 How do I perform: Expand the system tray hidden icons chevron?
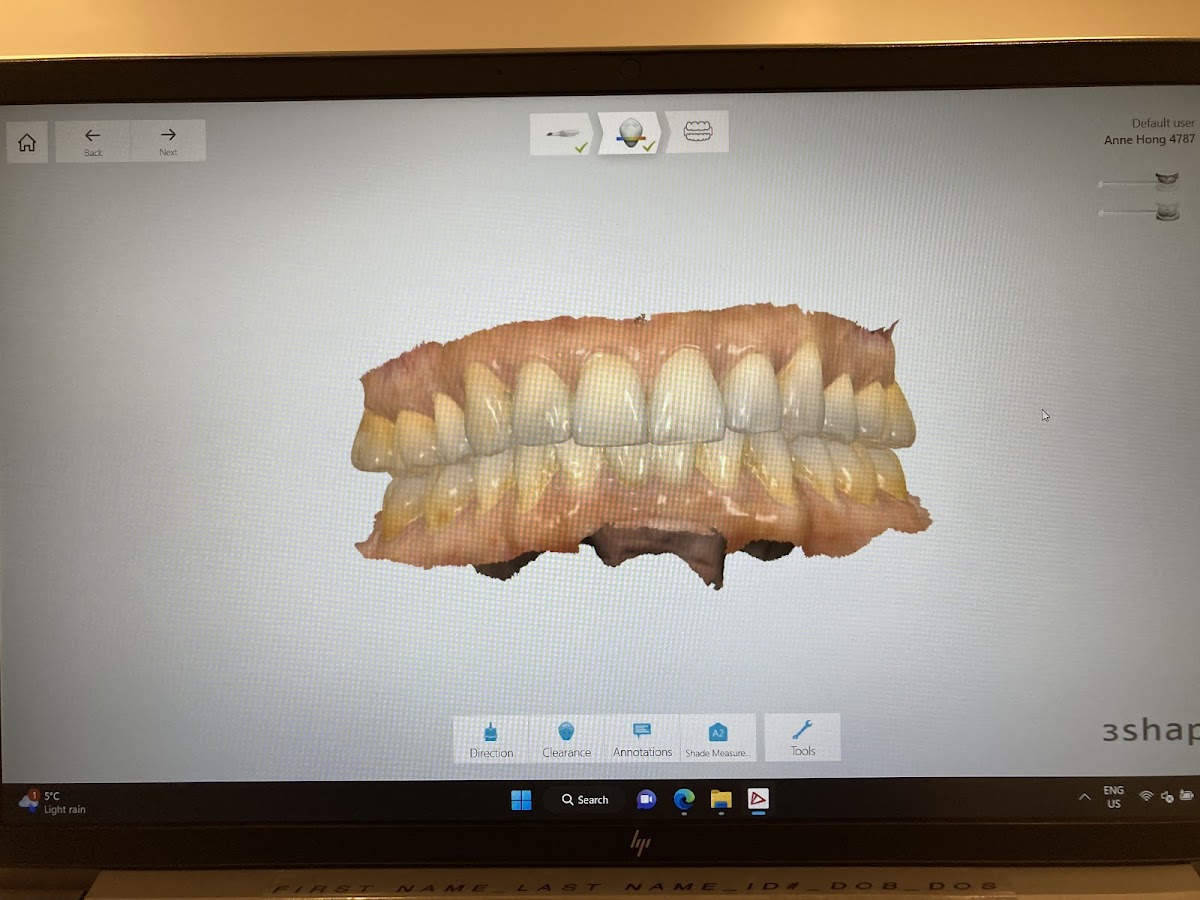(x=1084, y=797)
